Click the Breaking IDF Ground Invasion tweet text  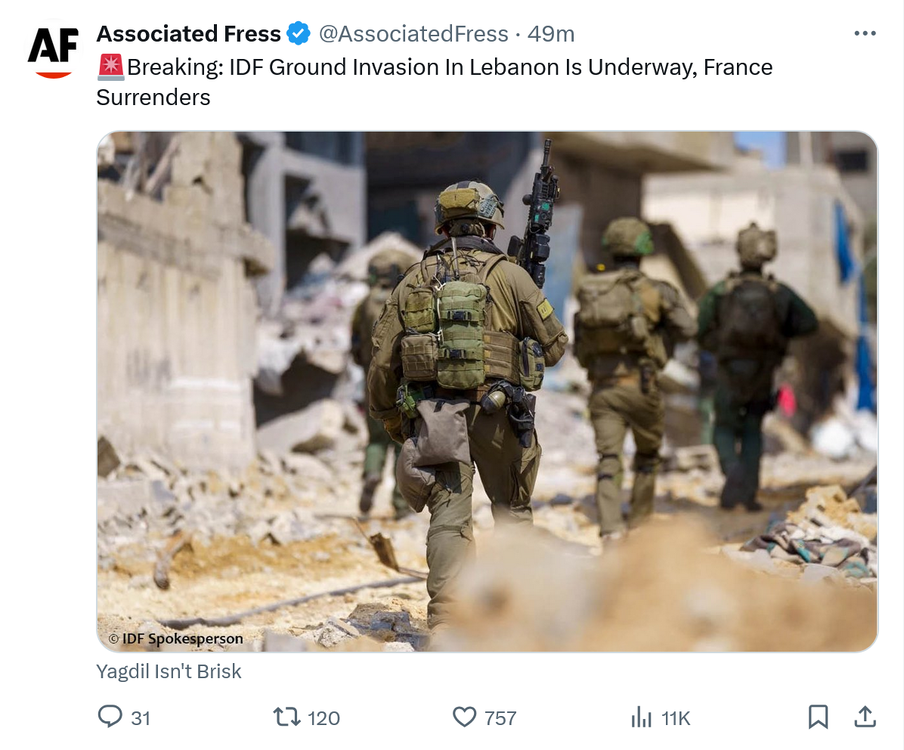434,82
